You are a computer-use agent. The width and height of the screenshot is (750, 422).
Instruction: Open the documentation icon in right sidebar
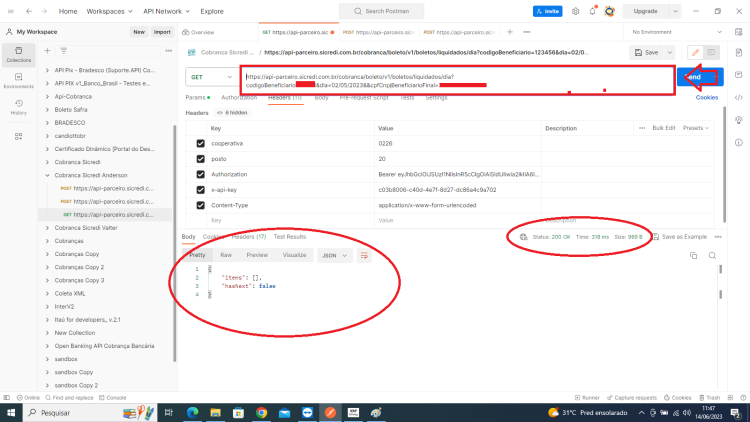[739, 53]
